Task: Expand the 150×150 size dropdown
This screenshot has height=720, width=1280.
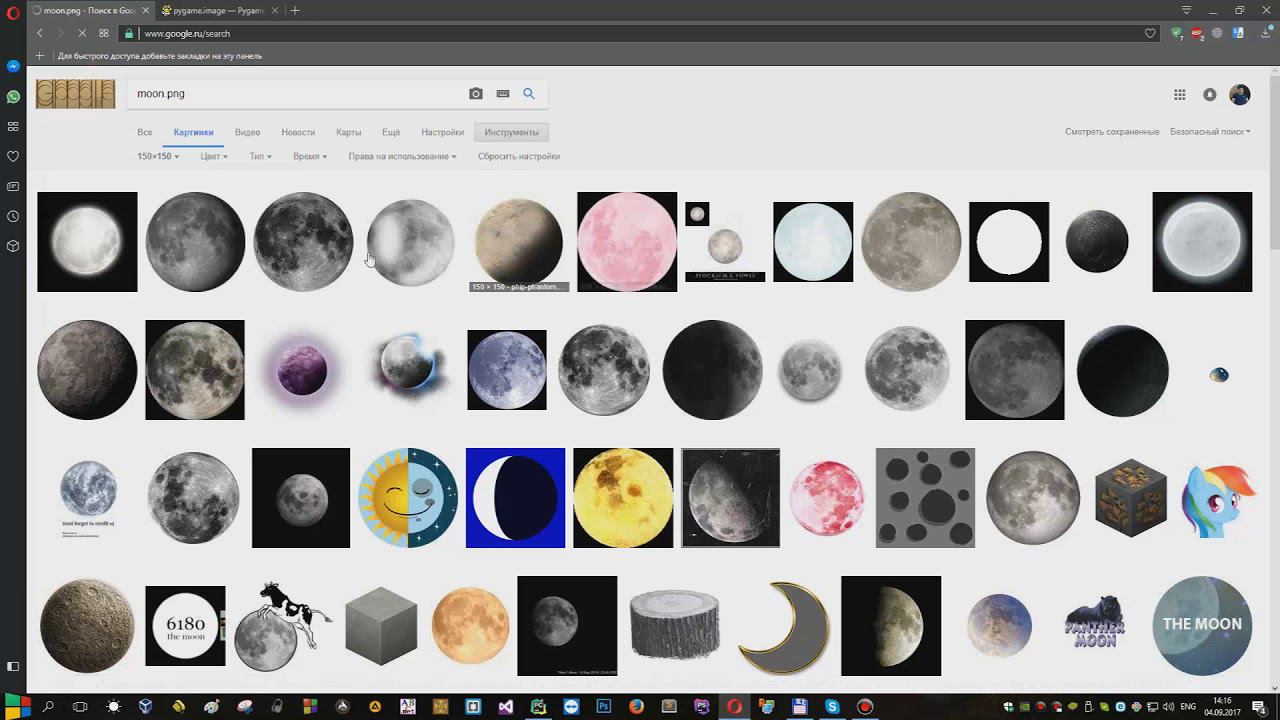Action: pos(158,156)
